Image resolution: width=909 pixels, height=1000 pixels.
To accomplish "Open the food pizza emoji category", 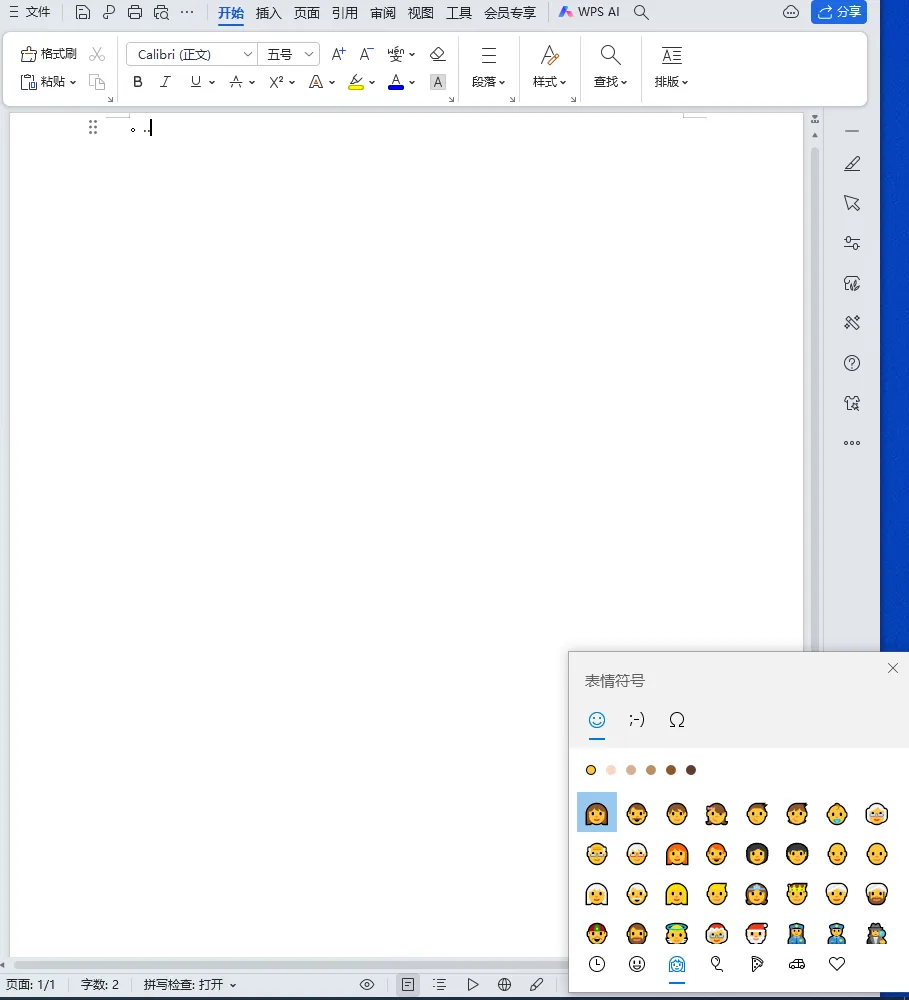I will 757,964.
